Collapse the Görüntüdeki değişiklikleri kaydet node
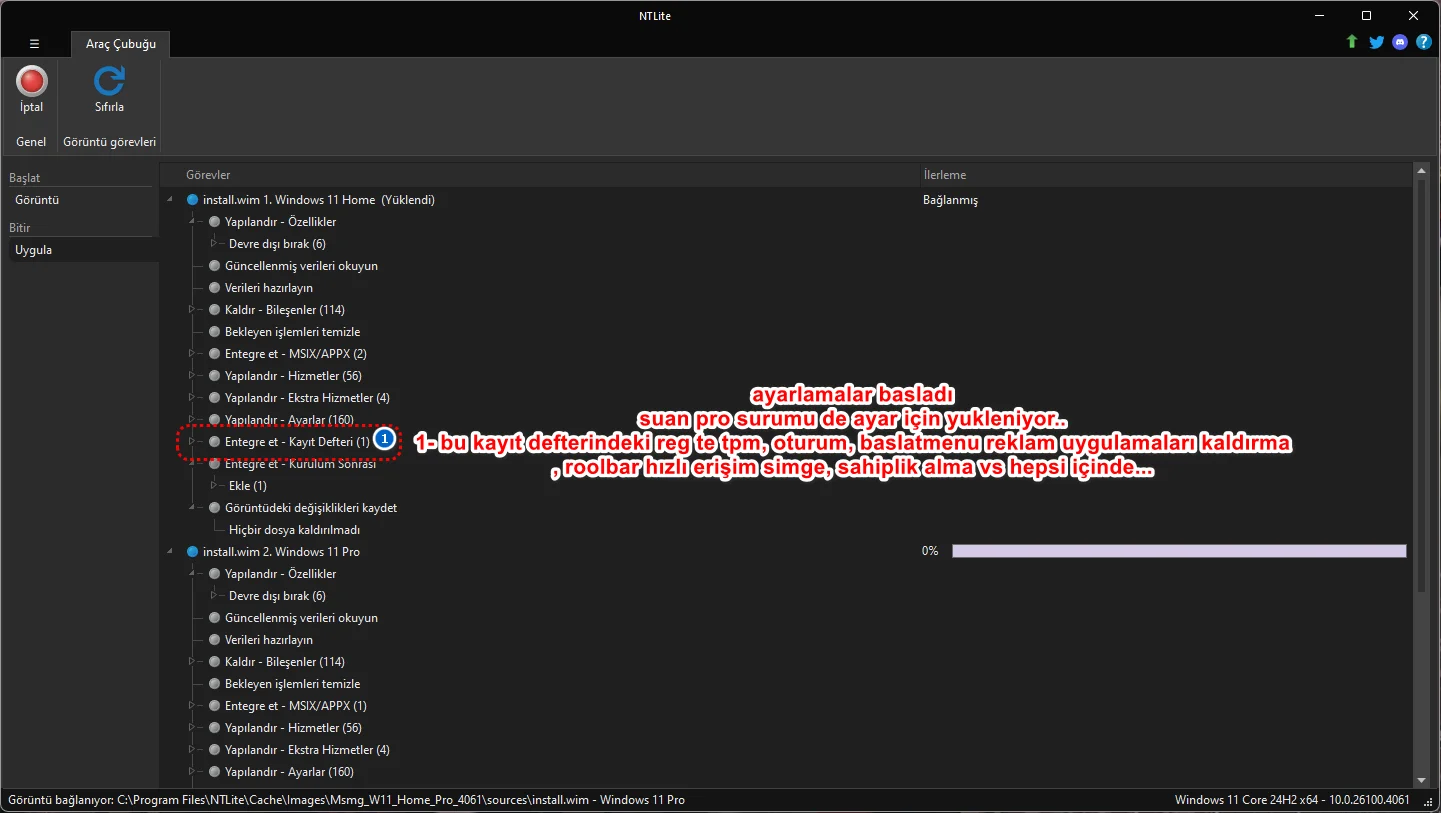Image resolution: width=1441 pixels, height=813 pixels. pos(192,508)
